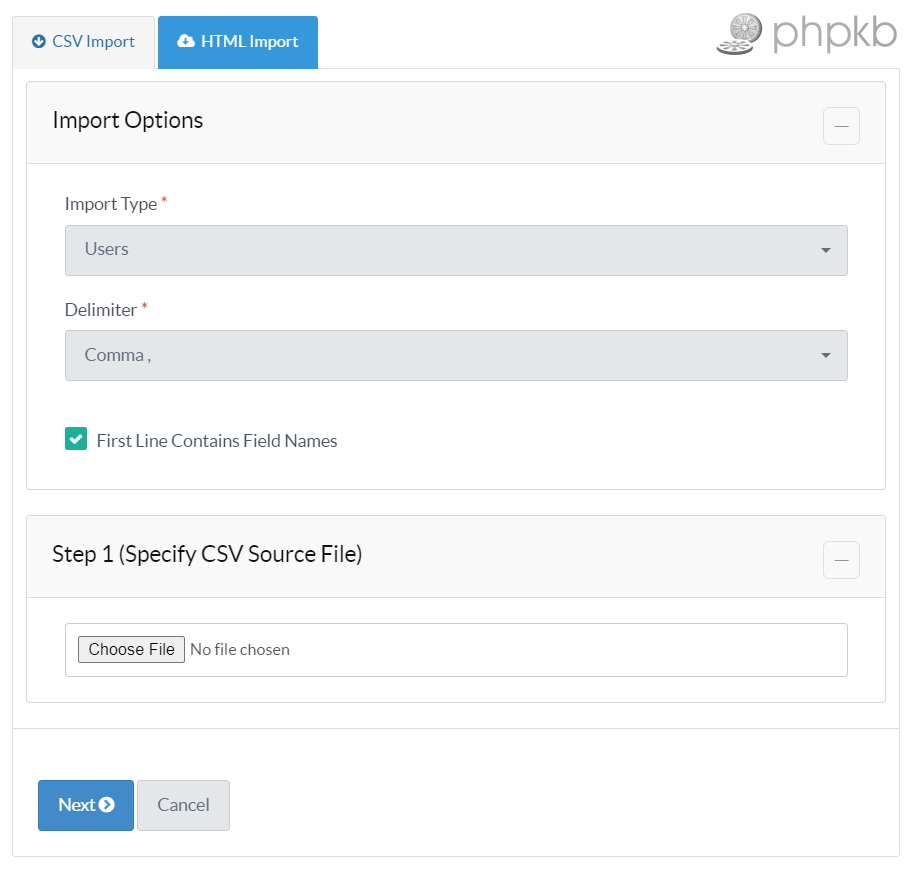
Task: Switch to the HTML Import tab
Action: point(238,42)
